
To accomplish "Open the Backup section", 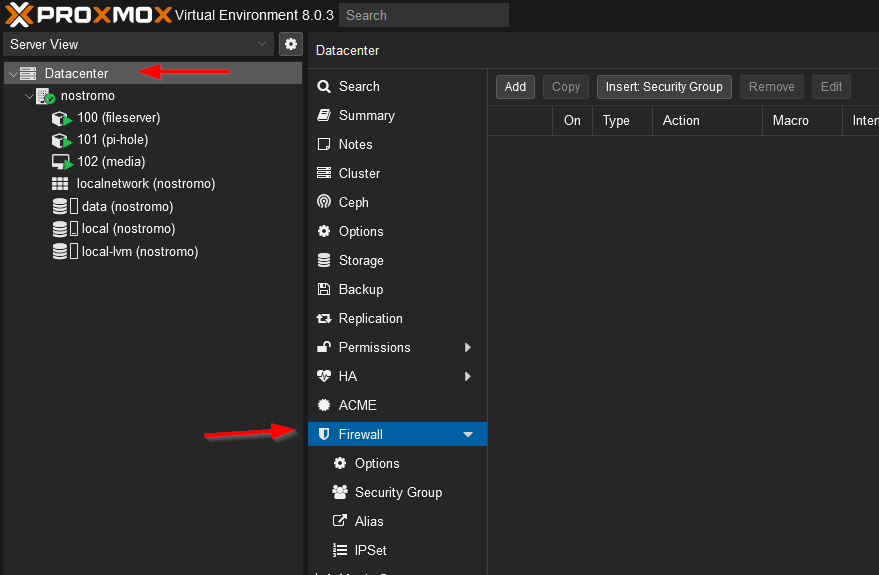I will click(x=397, y=289).
